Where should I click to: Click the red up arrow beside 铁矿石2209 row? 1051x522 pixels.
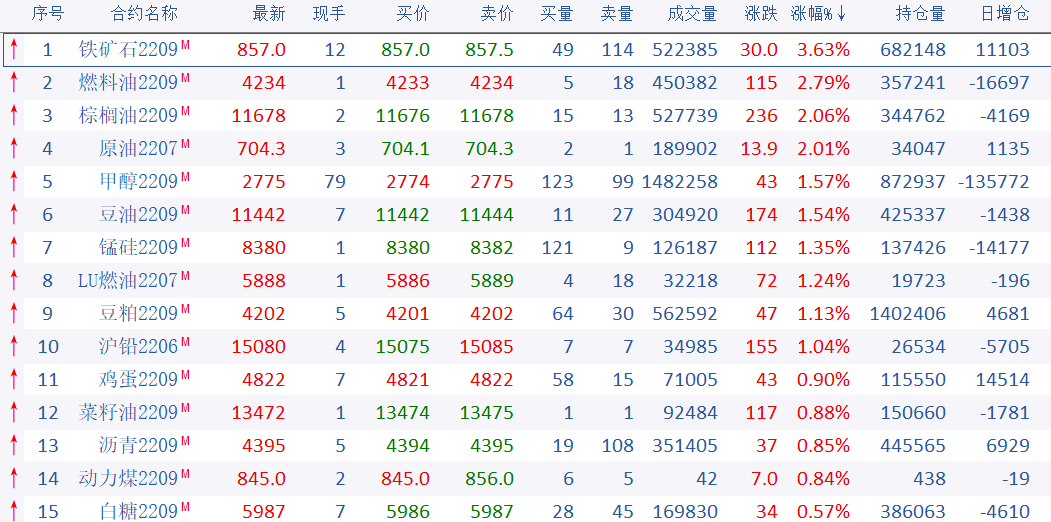pos(14,50)
